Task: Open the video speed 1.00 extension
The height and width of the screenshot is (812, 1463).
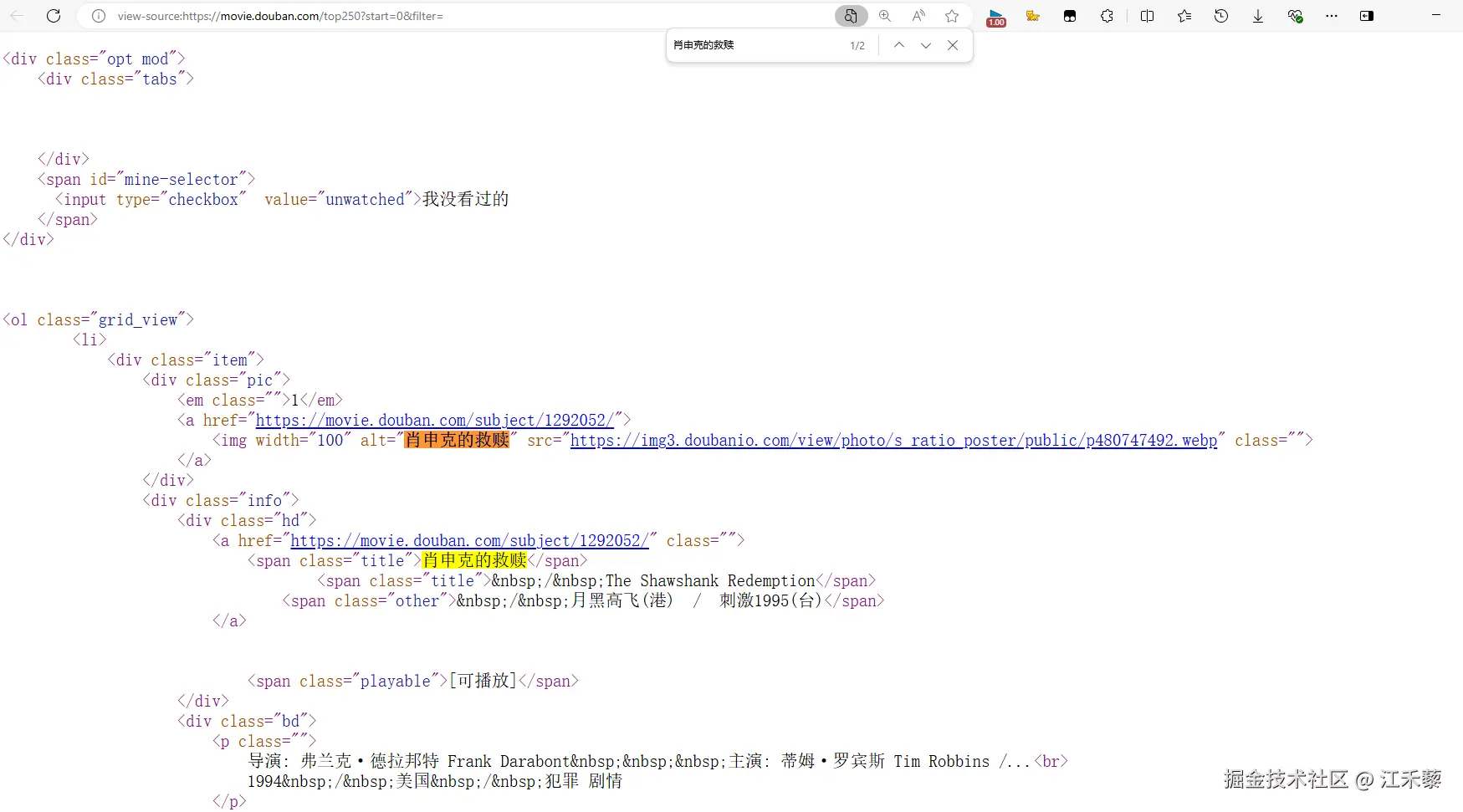Action: click(x=996, y=18)
